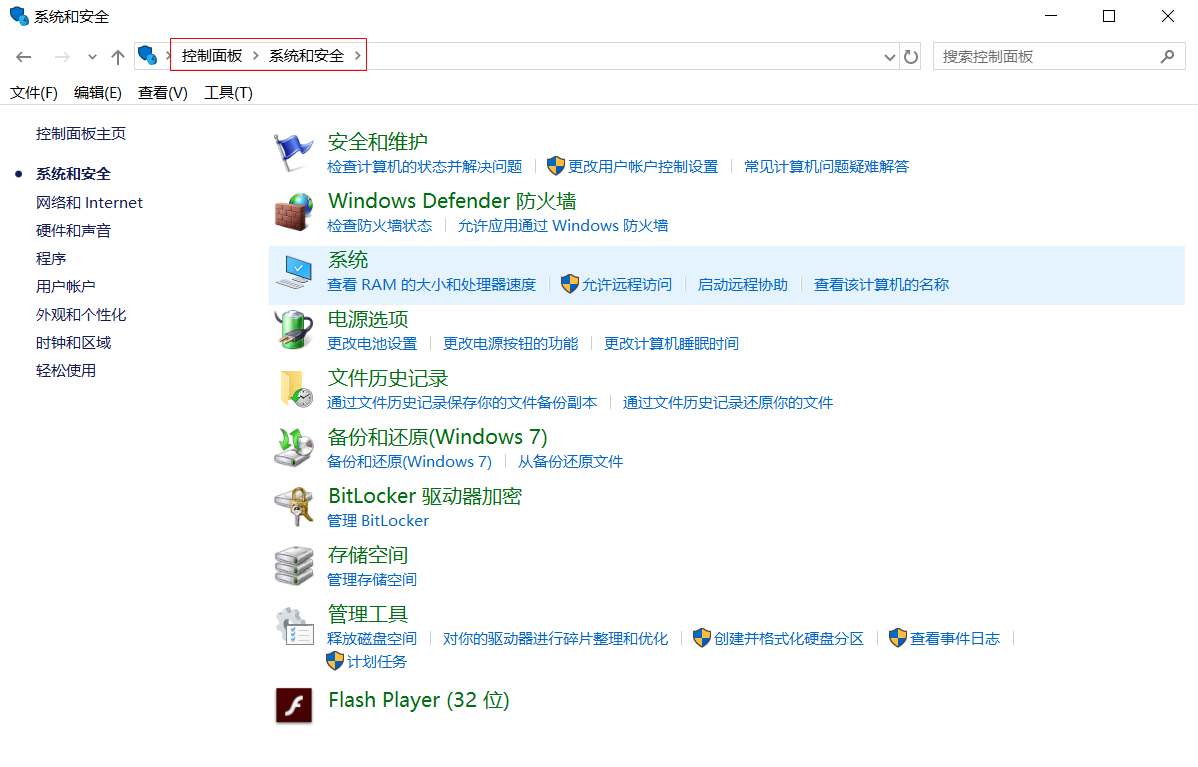The width and height of the screenshot is (1198, 767).
Task: Open the 查看(V) menu
Action: 163,92
